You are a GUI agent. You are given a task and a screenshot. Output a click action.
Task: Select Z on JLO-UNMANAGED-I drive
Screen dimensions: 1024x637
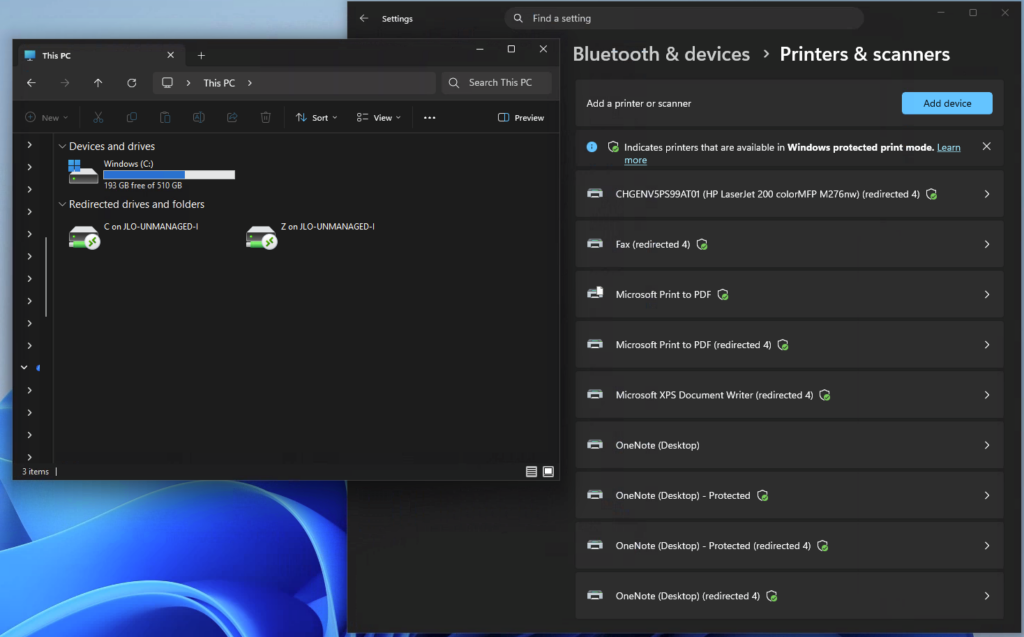[310, 236]
